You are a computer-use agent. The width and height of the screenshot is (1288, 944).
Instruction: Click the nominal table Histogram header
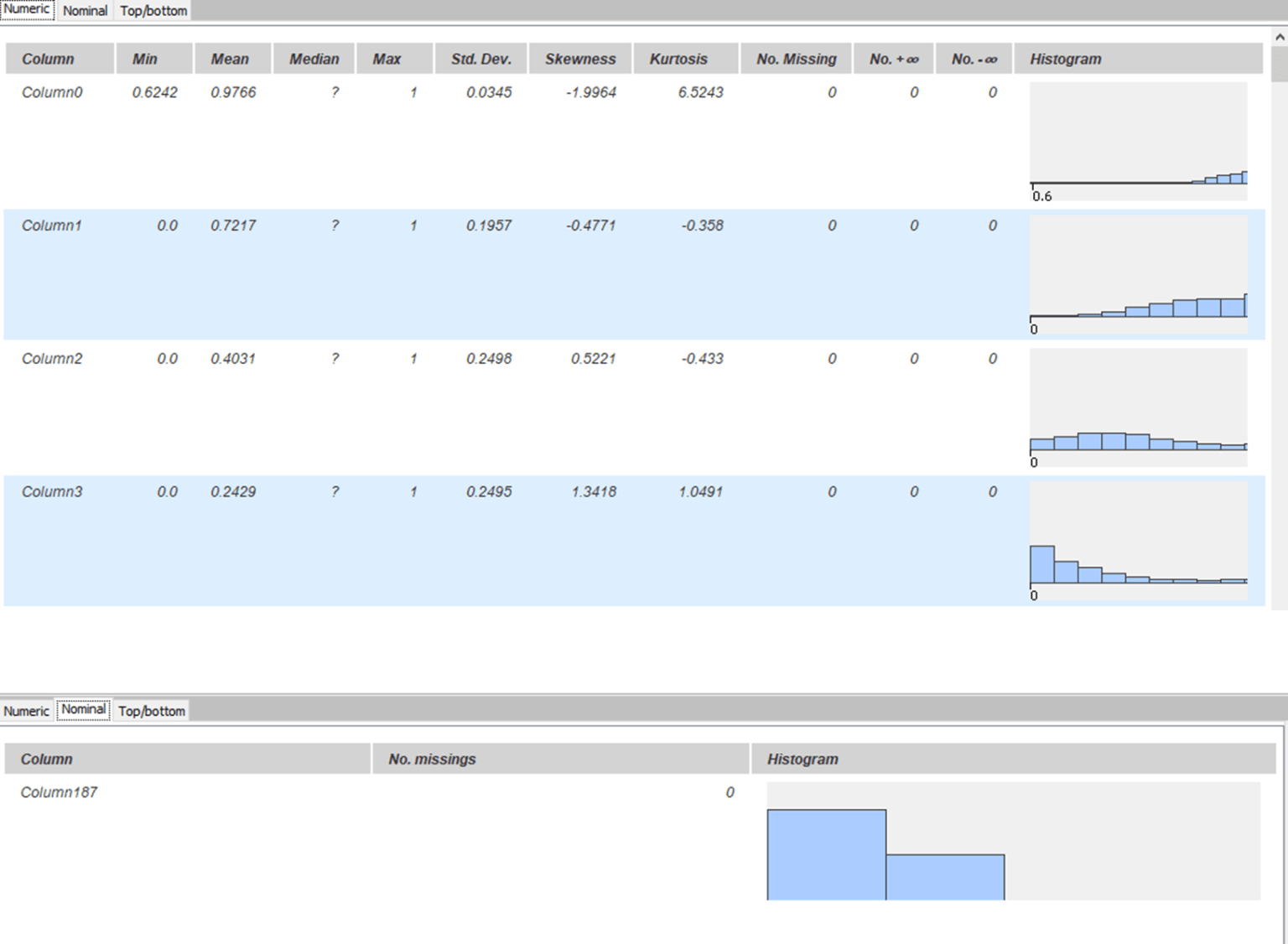tap(1014, 759)
